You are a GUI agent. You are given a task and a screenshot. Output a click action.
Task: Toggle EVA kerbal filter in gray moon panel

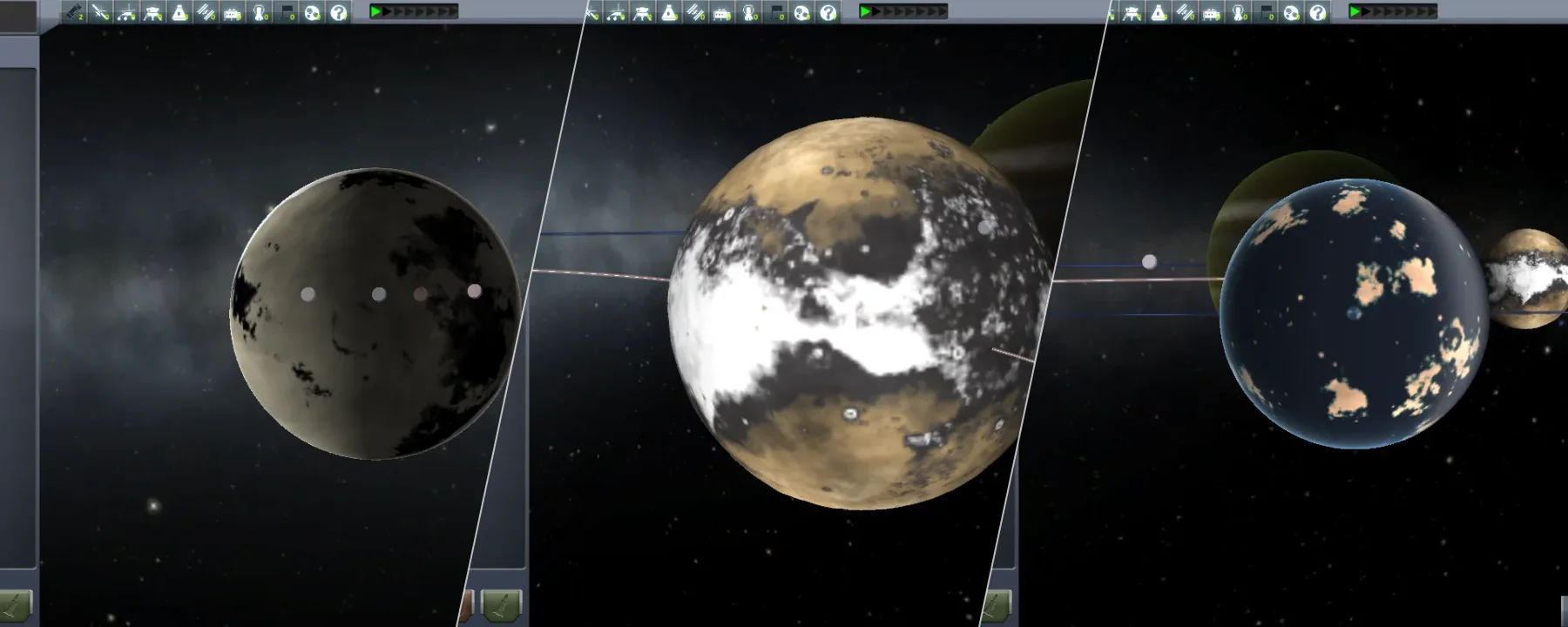coord(260,12)
